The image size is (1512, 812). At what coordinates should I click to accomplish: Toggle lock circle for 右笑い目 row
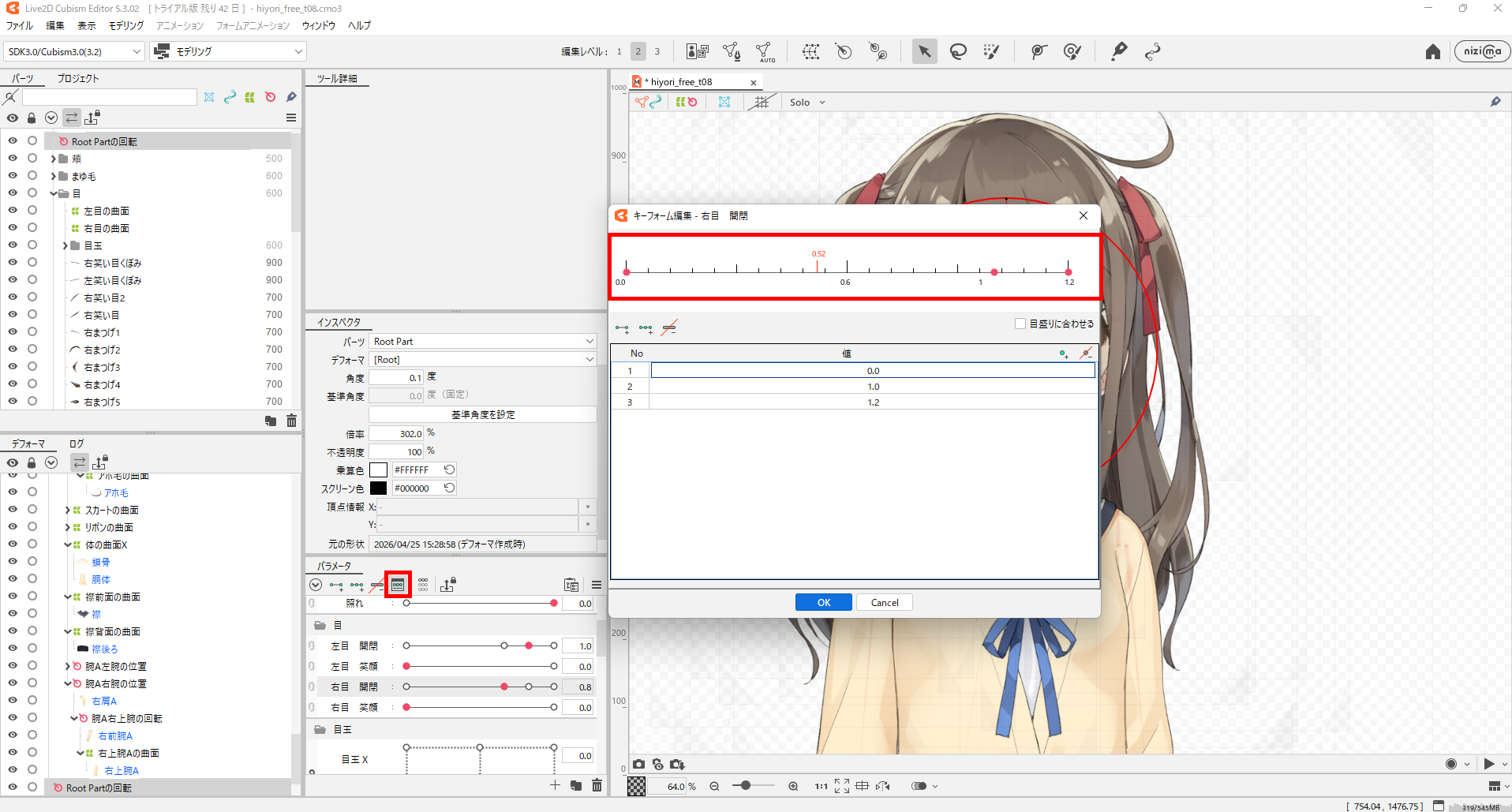(x=32, y=314)
